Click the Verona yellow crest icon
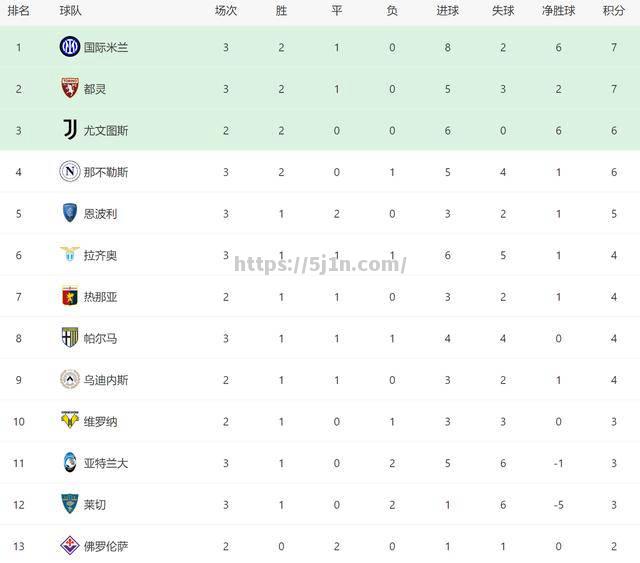Screen dimensions: 640x563 [70, 420]
